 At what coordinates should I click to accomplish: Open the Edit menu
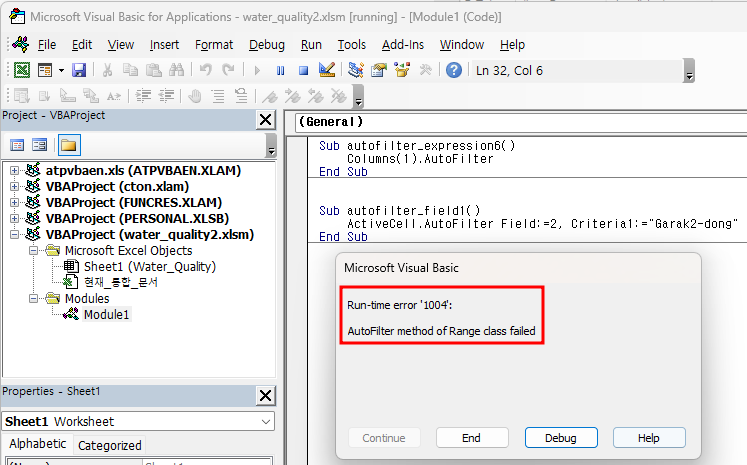(82, 45)
